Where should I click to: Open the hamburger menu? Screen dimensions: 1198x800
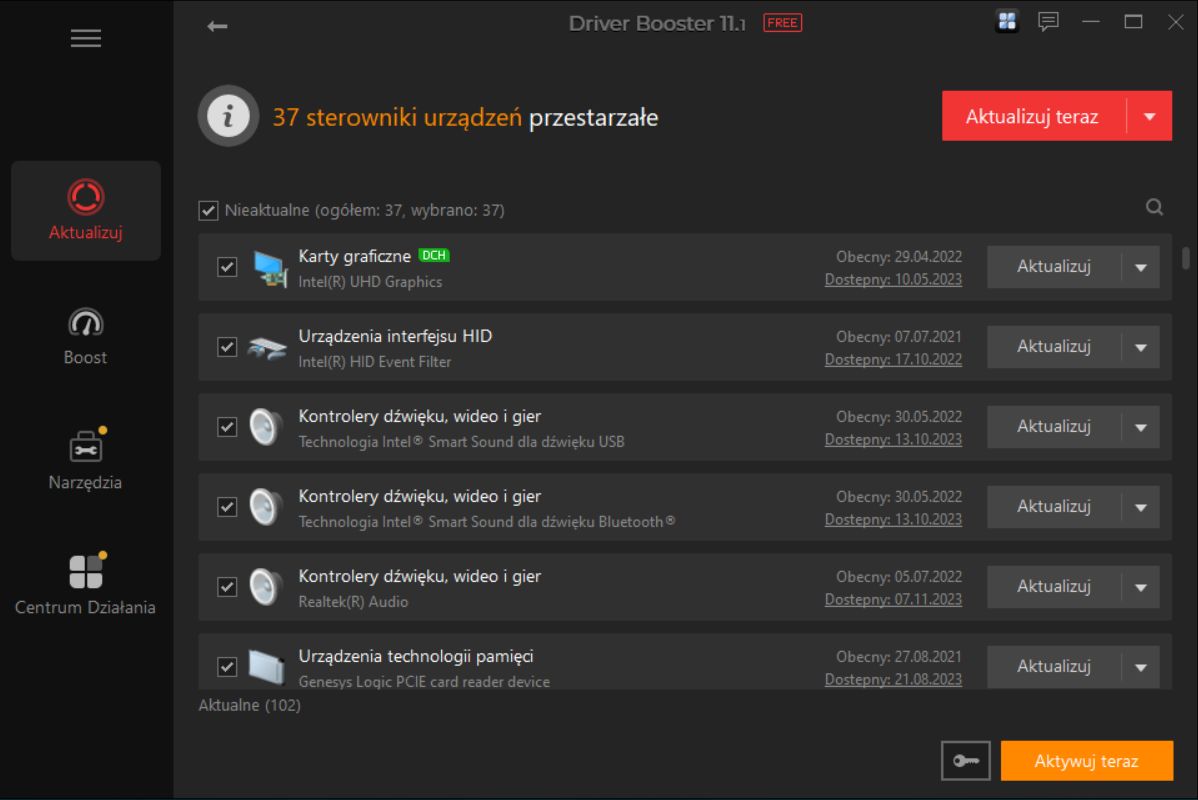[x=86, y=38]
